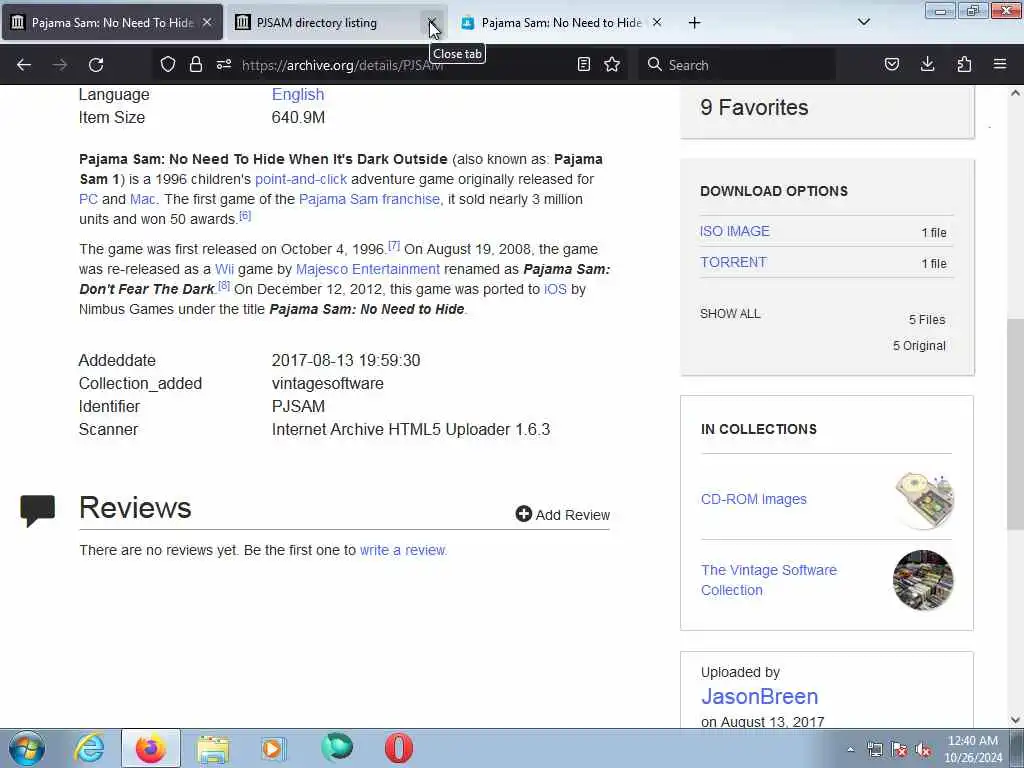Open the Mac link
The width and height of the screenshot is (1024, 768).
point(142,199)
